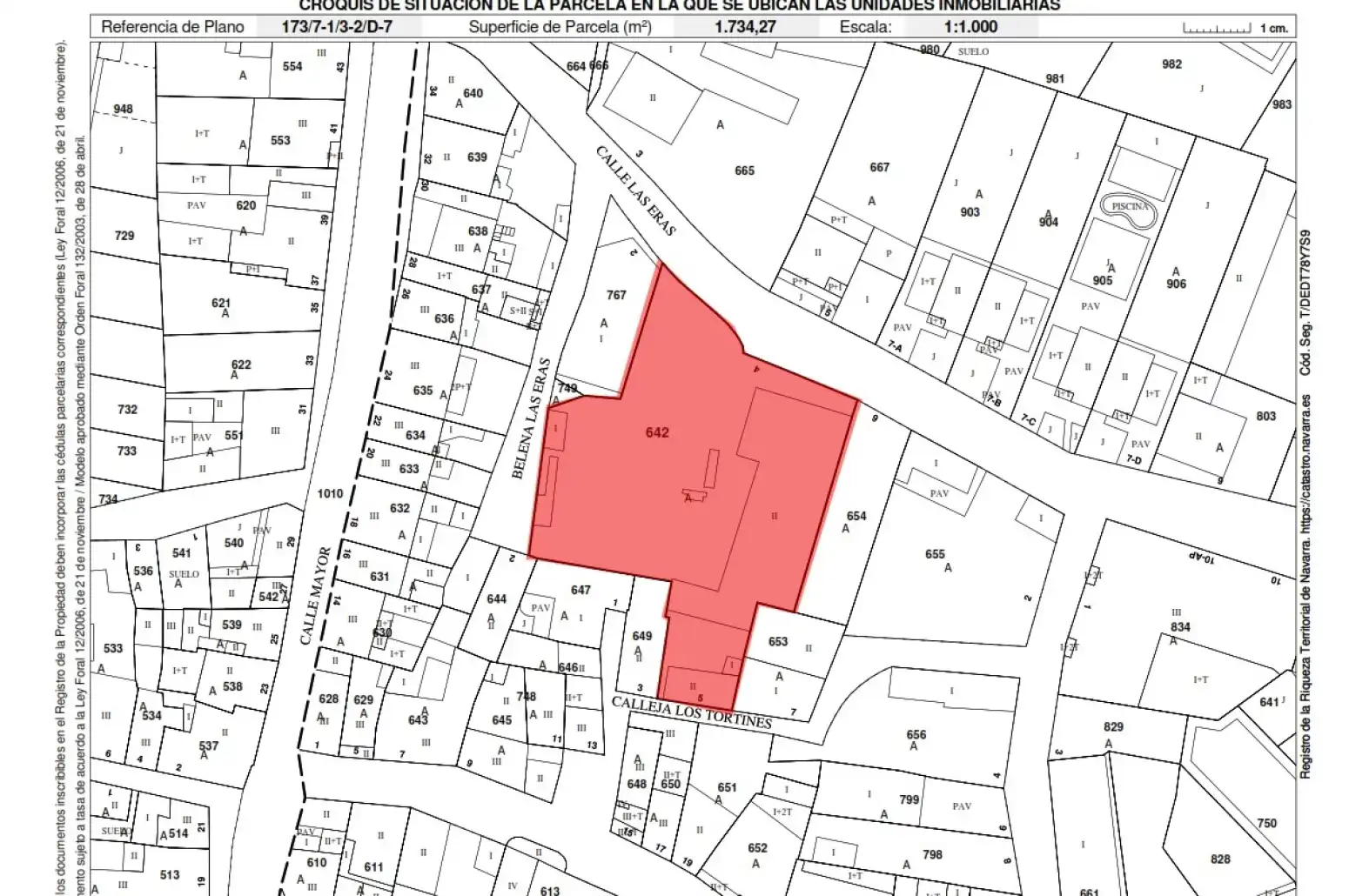Click parcel number 644

496,598
